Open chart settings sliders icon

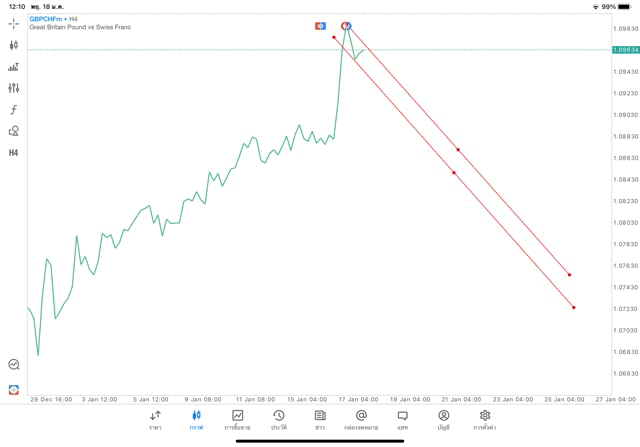14,88
